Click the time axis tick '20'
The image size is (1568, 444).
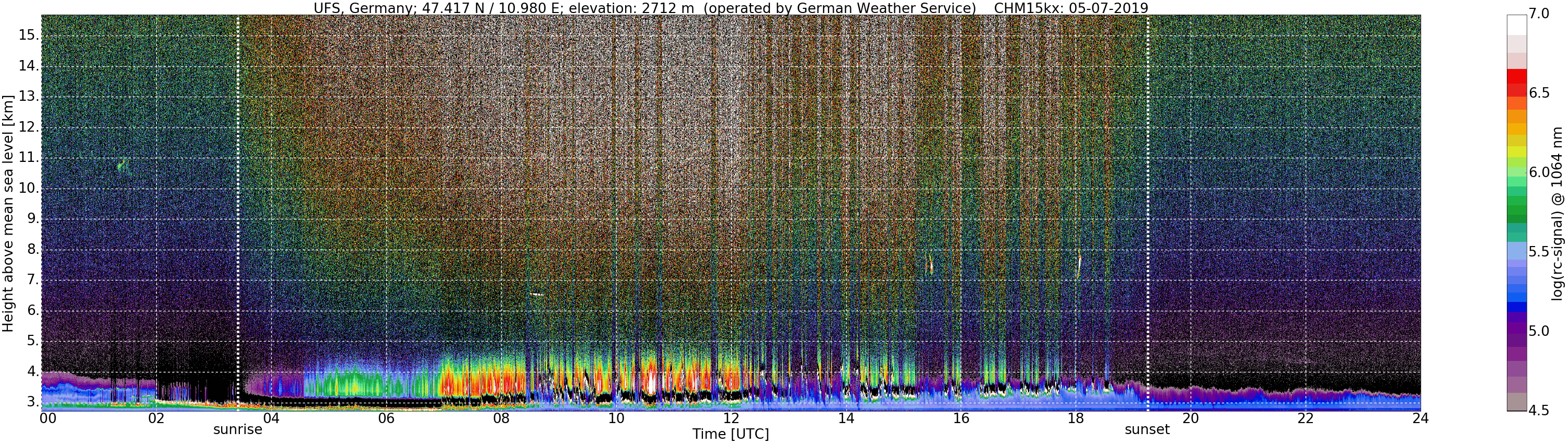(1191, 418)
